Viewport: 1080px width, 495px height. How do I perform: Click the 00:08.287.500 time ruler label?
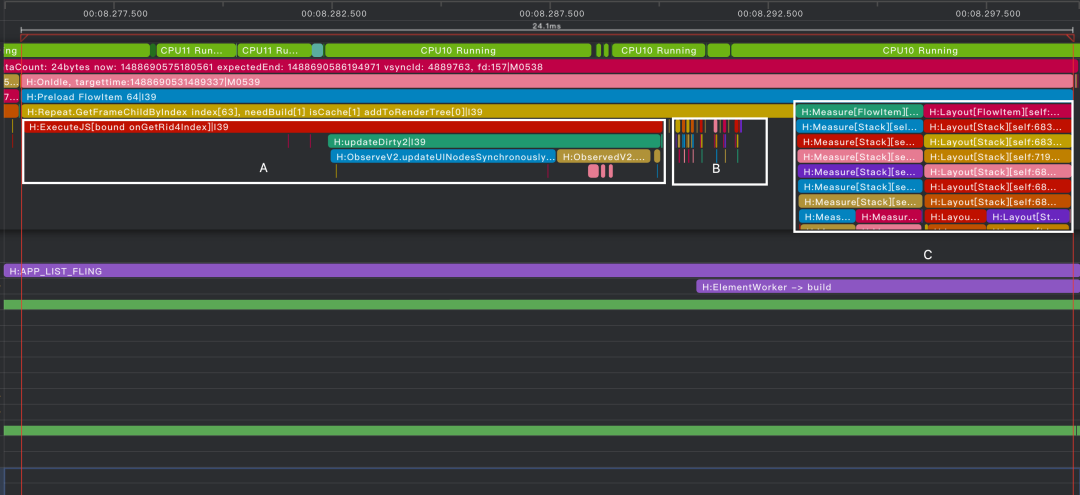pos(552,13)
